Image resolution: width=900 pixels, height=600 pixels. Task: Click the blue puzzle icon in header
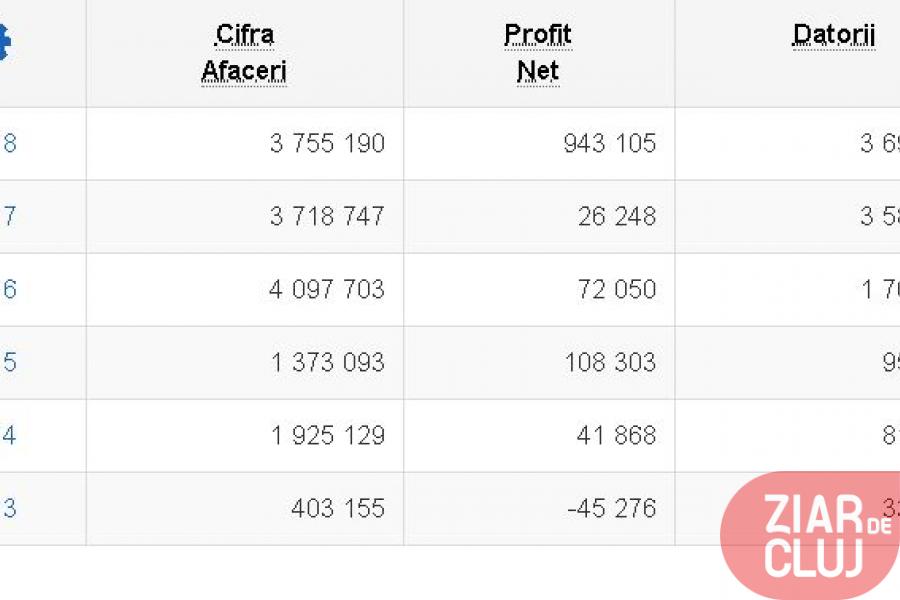click(5, 41)
